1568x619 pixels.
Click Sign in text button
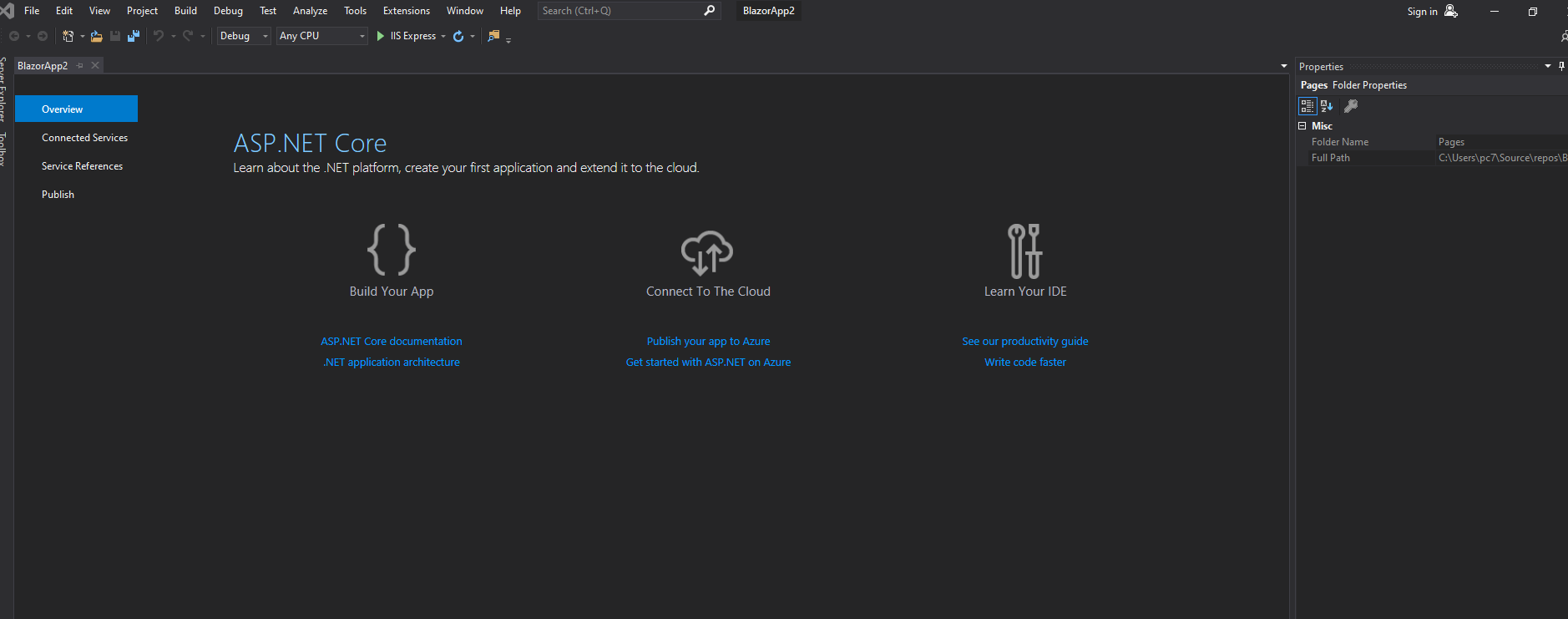[x=1422, y=12]
